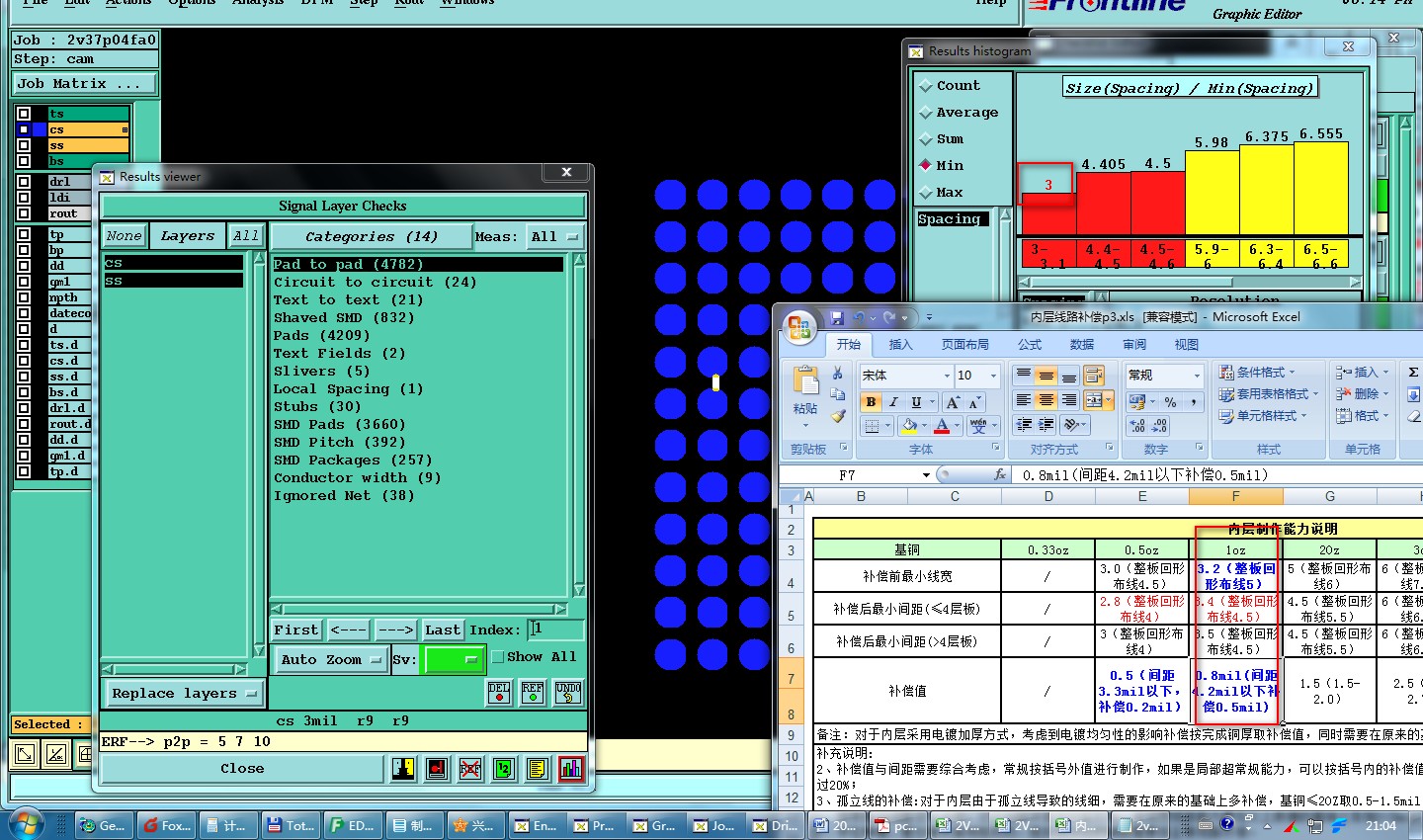The width and height of the screenshot is (1423, 840).
Task: Open Sv green color dropdown
Action: 454,659
